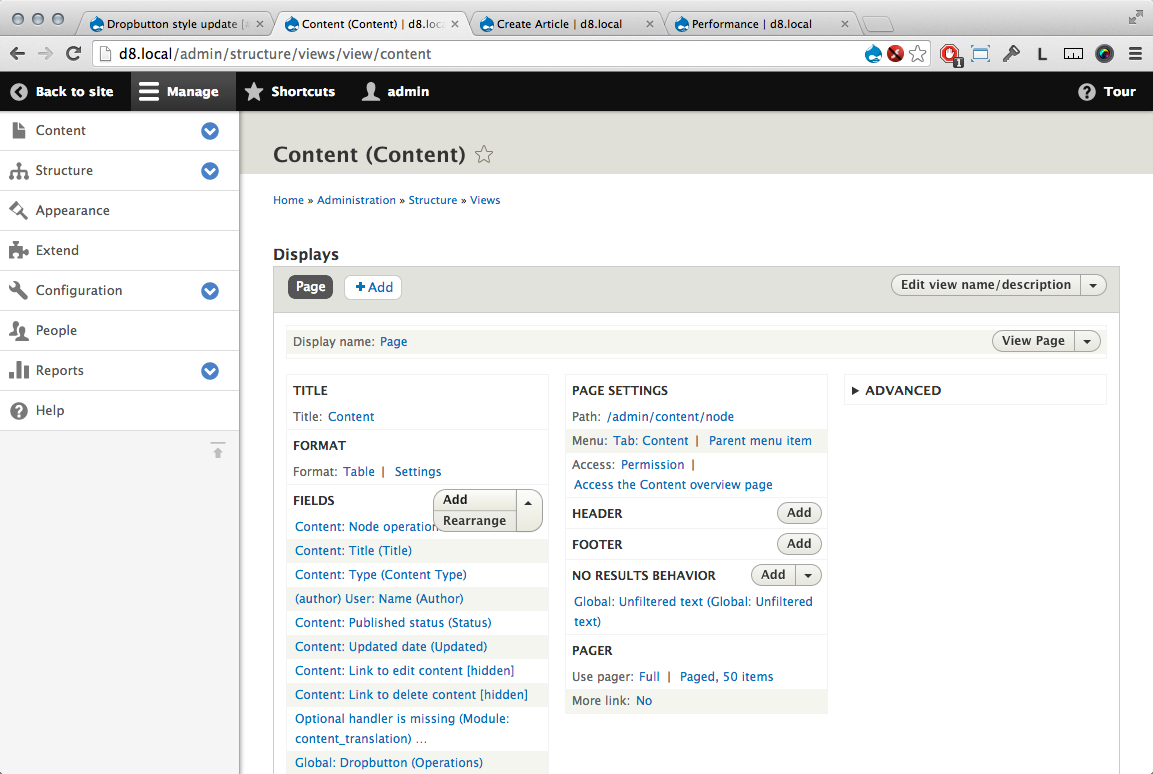
Task: Expand the Configuration submenu chevron
Action: (x=210, y=291)
